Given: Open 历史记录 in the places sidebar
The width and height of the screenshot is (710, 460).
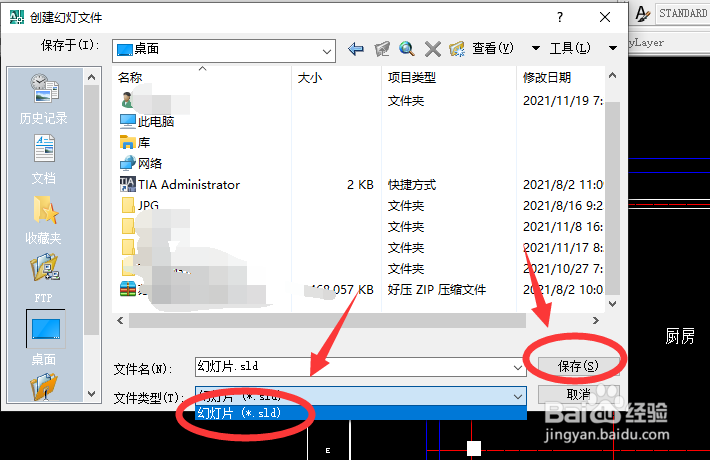Looking at the screenshot, I should coord(44,99).
